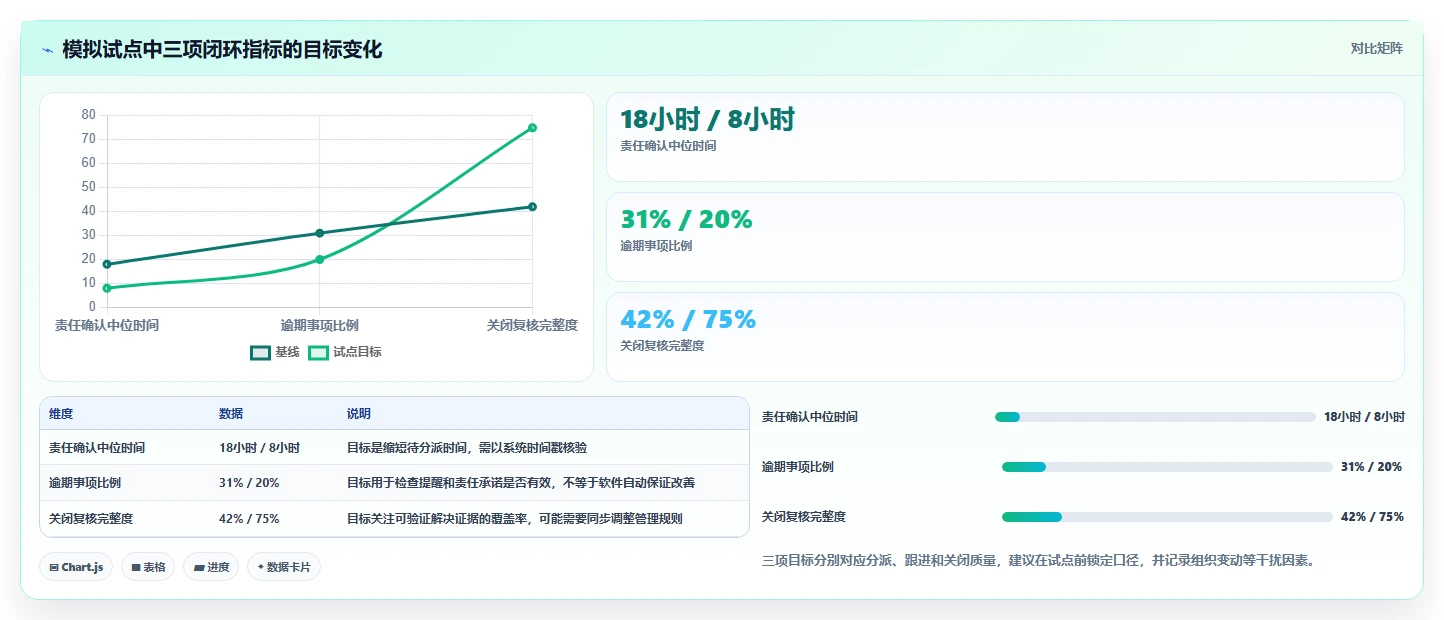The width and height of the screenshot is (1444, 620).
Task: Click the 逾期事项比例 progress bar
Action: [1167, 467]
